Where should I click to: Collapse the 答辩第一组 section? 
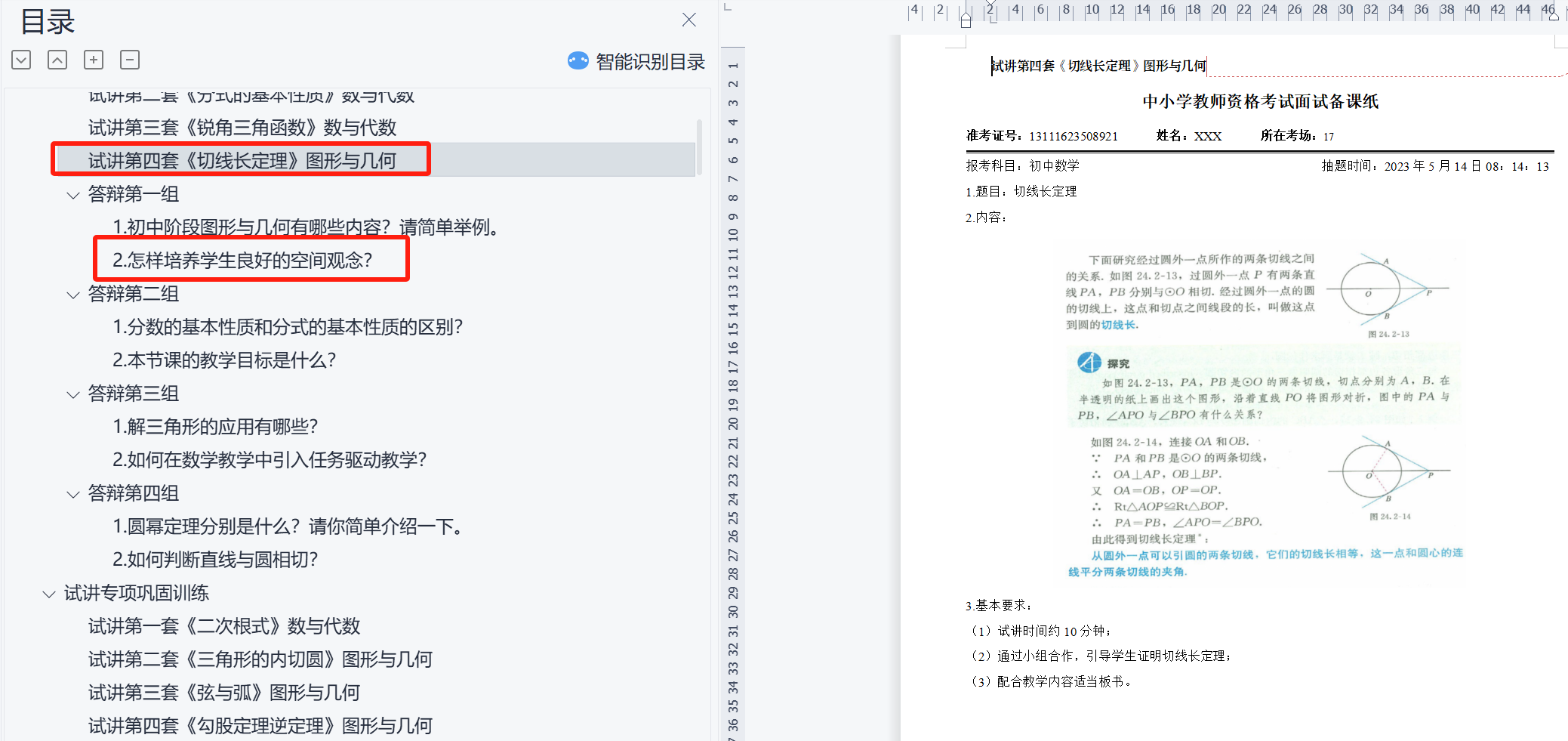(73, 195)
